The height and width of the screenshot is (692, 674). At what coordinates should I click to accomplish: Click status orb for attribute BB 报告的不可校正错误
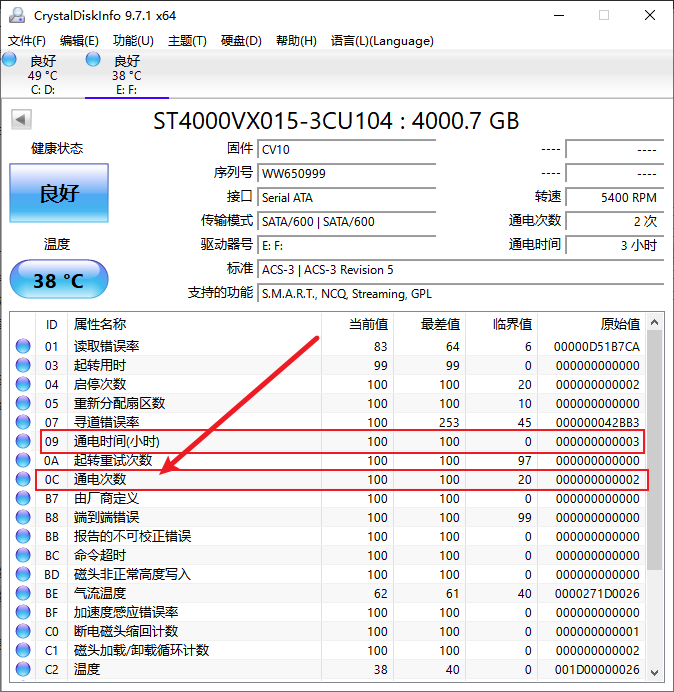[23, 536]
